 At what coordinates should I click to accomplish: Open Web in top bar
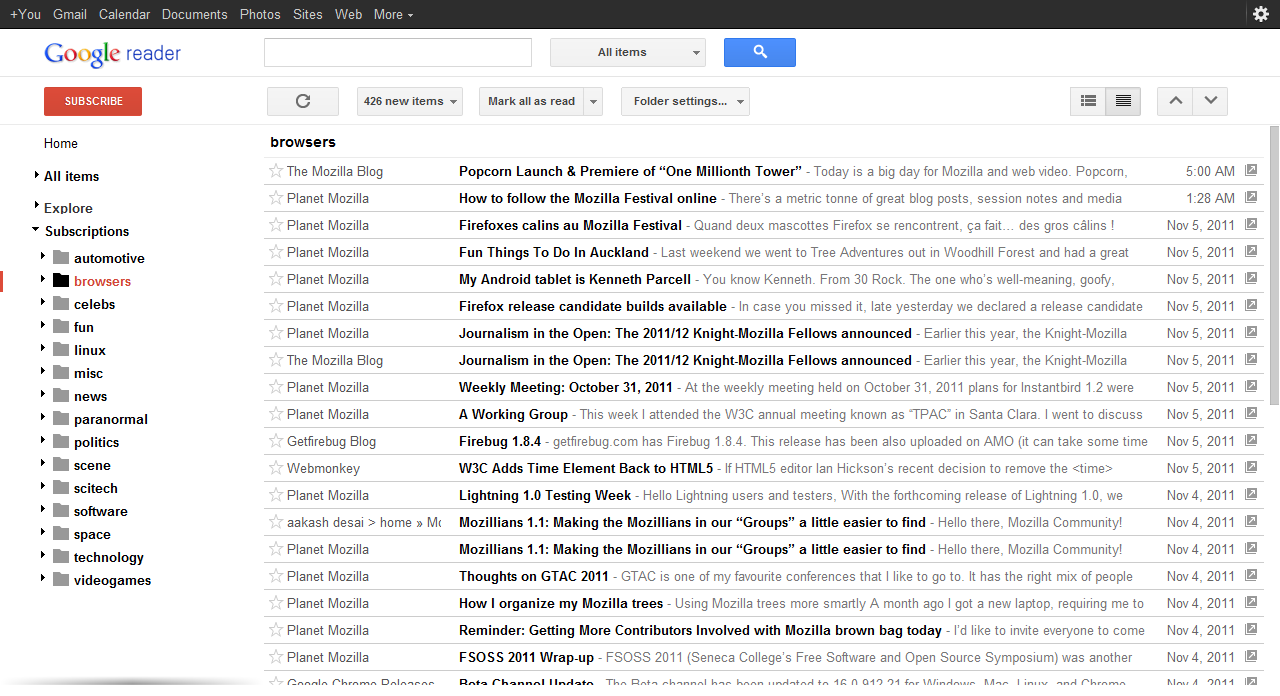pyautogui.click(x=348, y=14)
